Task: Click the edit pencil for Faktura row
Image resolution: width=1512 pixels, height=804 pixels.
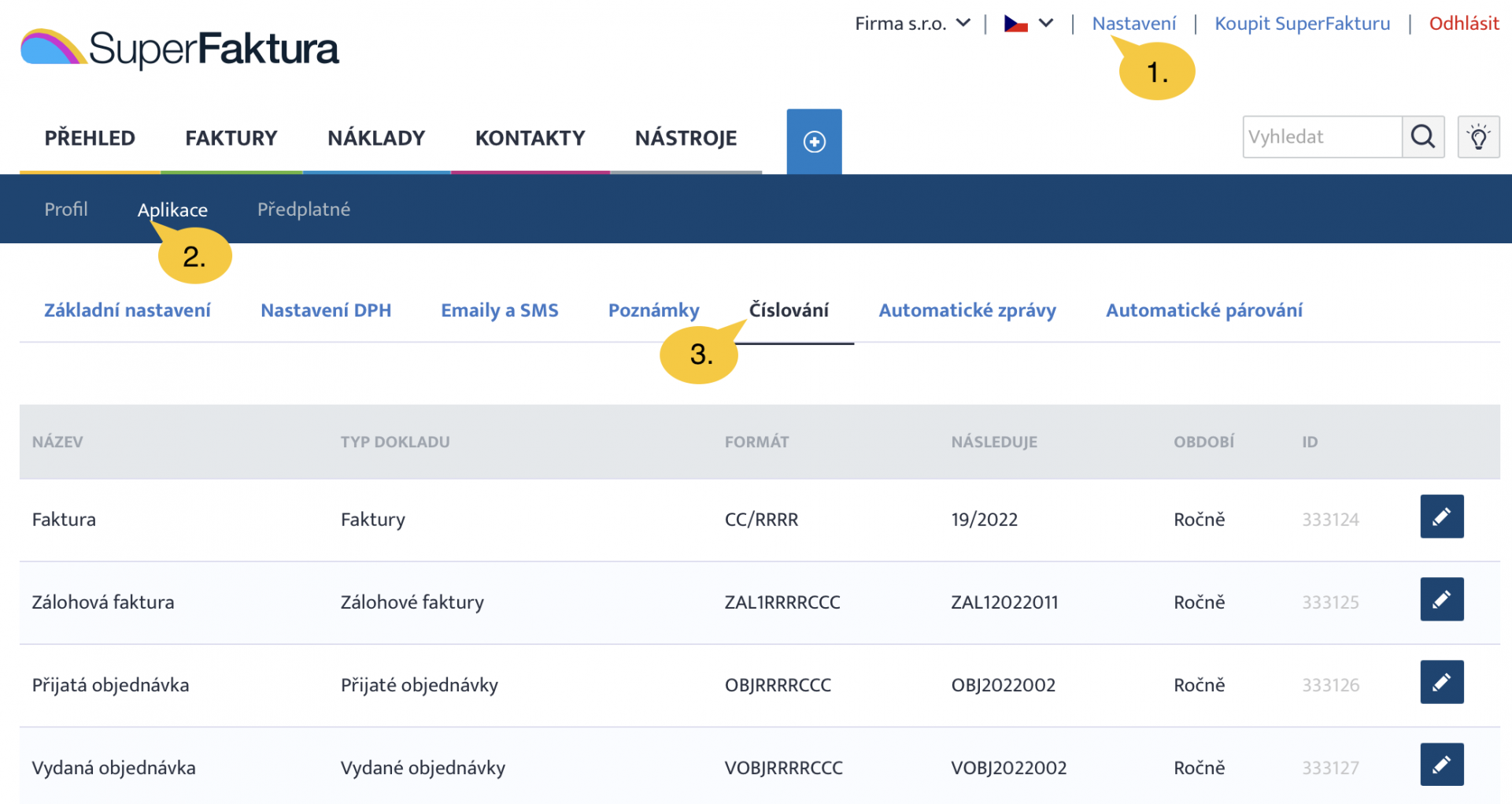Action: tap(1441, 517)
